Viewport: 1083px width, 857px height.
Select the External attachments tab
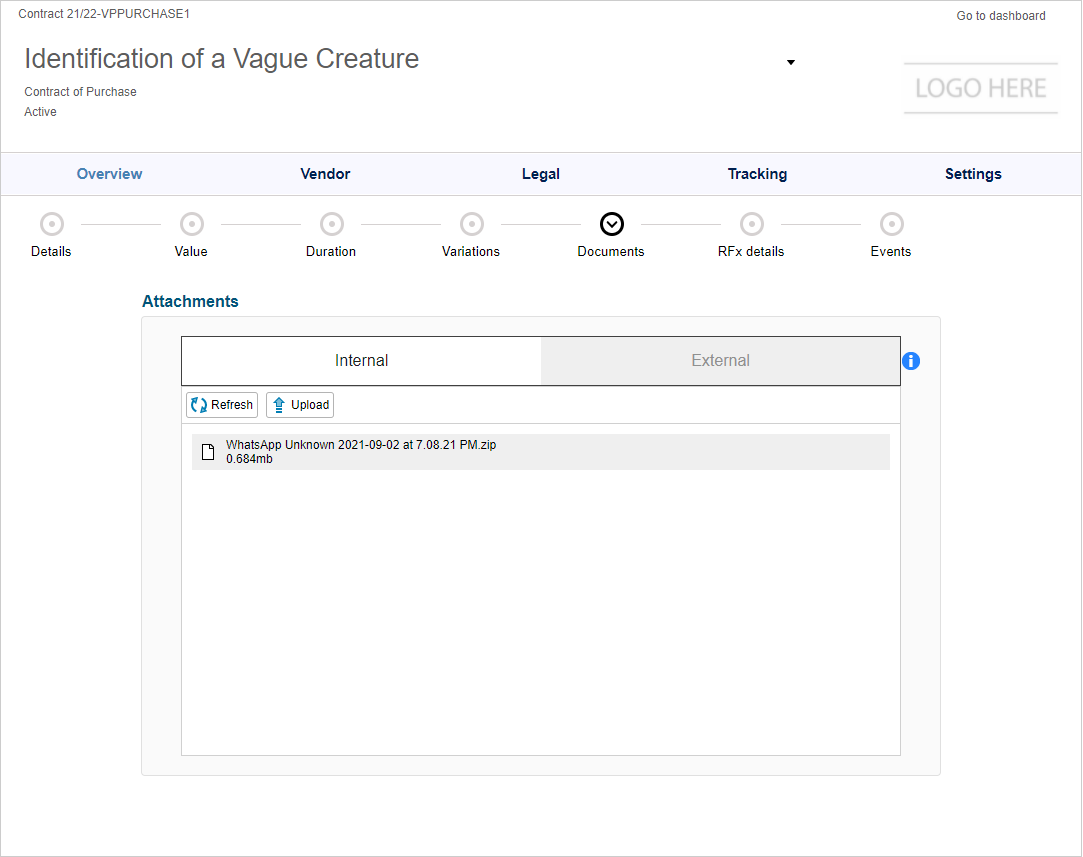720,360
